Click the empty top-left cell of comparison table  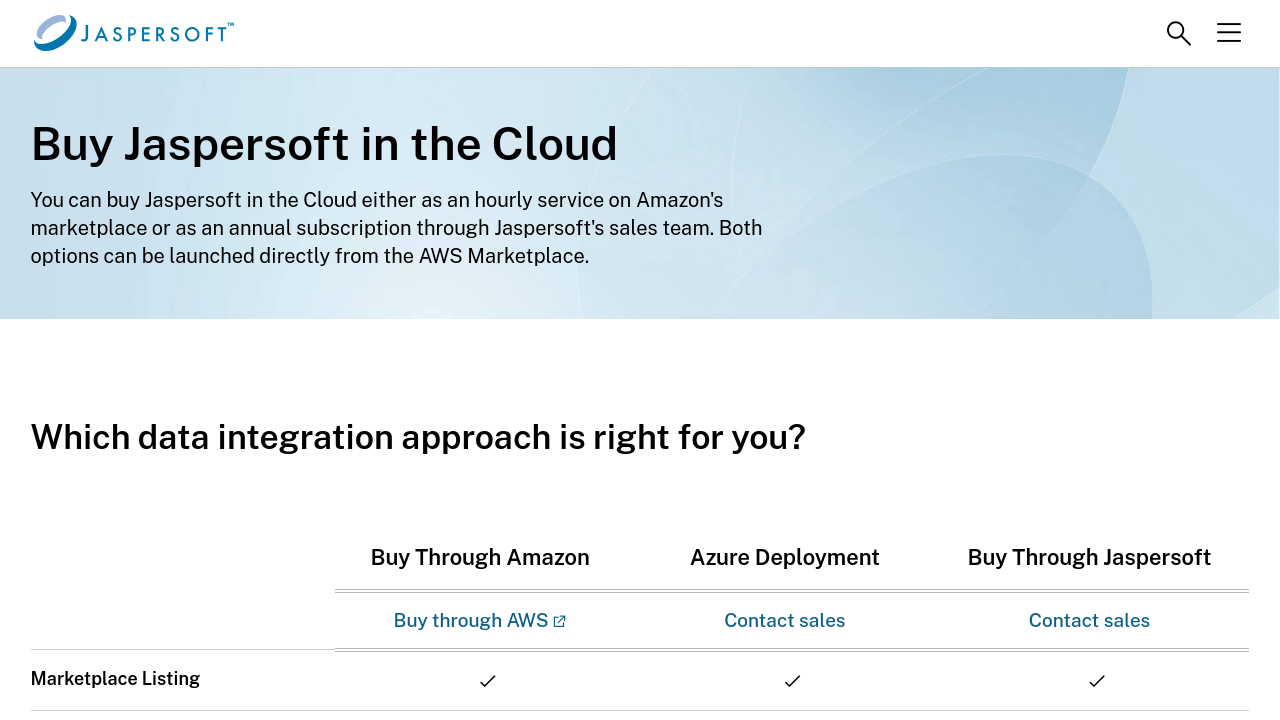[182, 588]
